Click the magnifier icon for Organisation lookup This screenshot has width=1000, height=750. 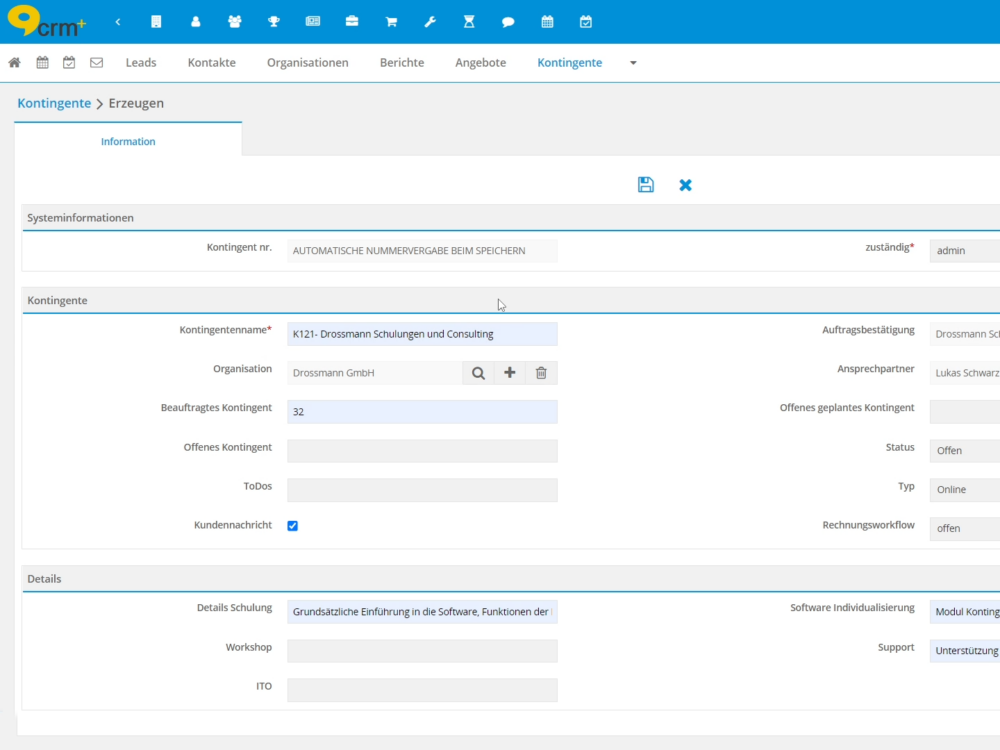coord(478,373)
